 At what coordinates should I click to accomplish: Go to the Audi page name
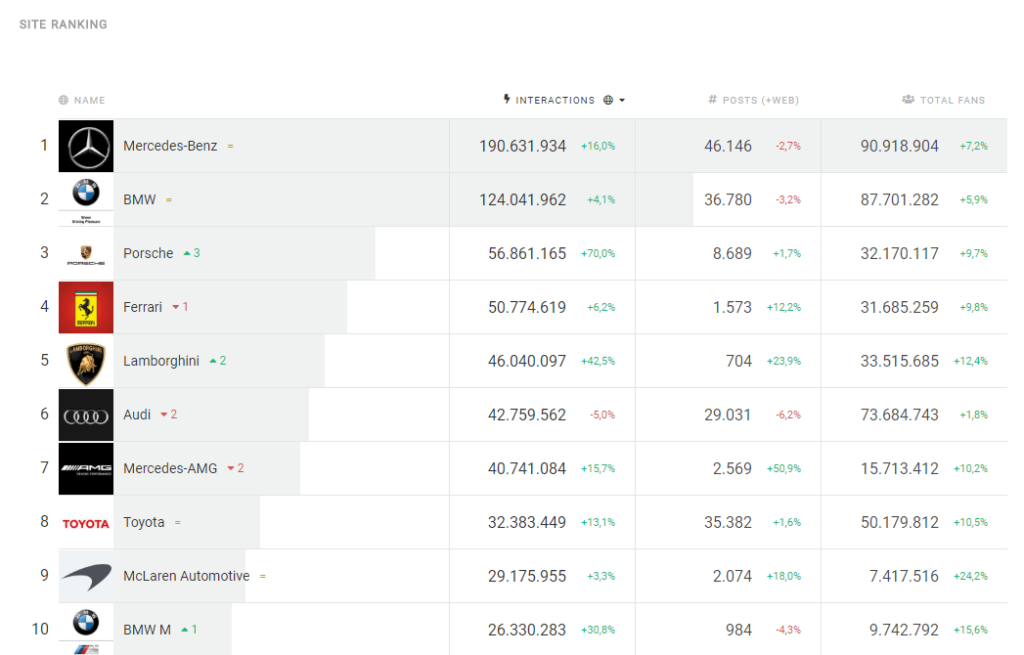[x=137, y=415]
